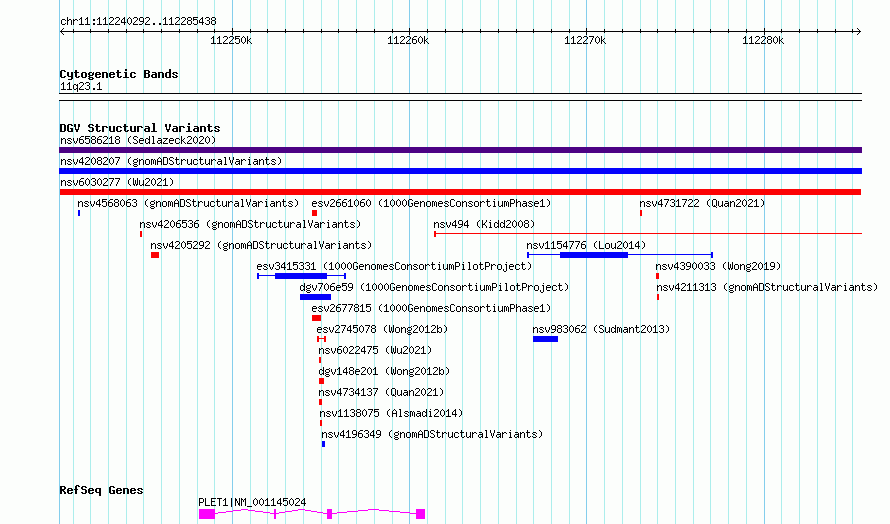Open the nsv1154776 (Lou2014) label
890x524 pixels.
pyautogui.click(x=586, y=245)
